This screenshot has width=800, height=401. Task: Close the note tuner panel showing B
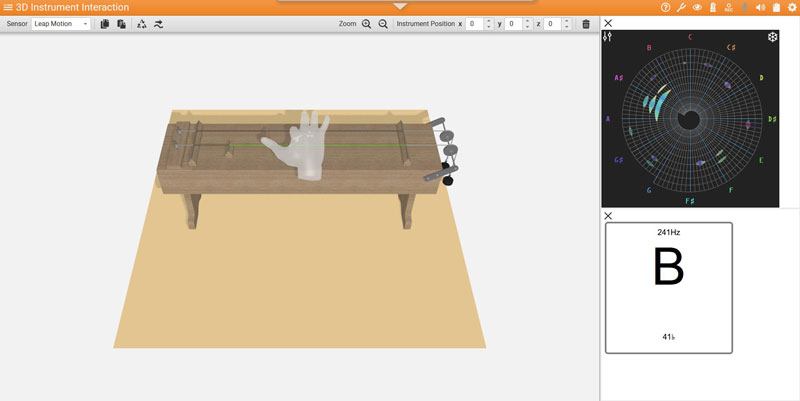(608, 216)
